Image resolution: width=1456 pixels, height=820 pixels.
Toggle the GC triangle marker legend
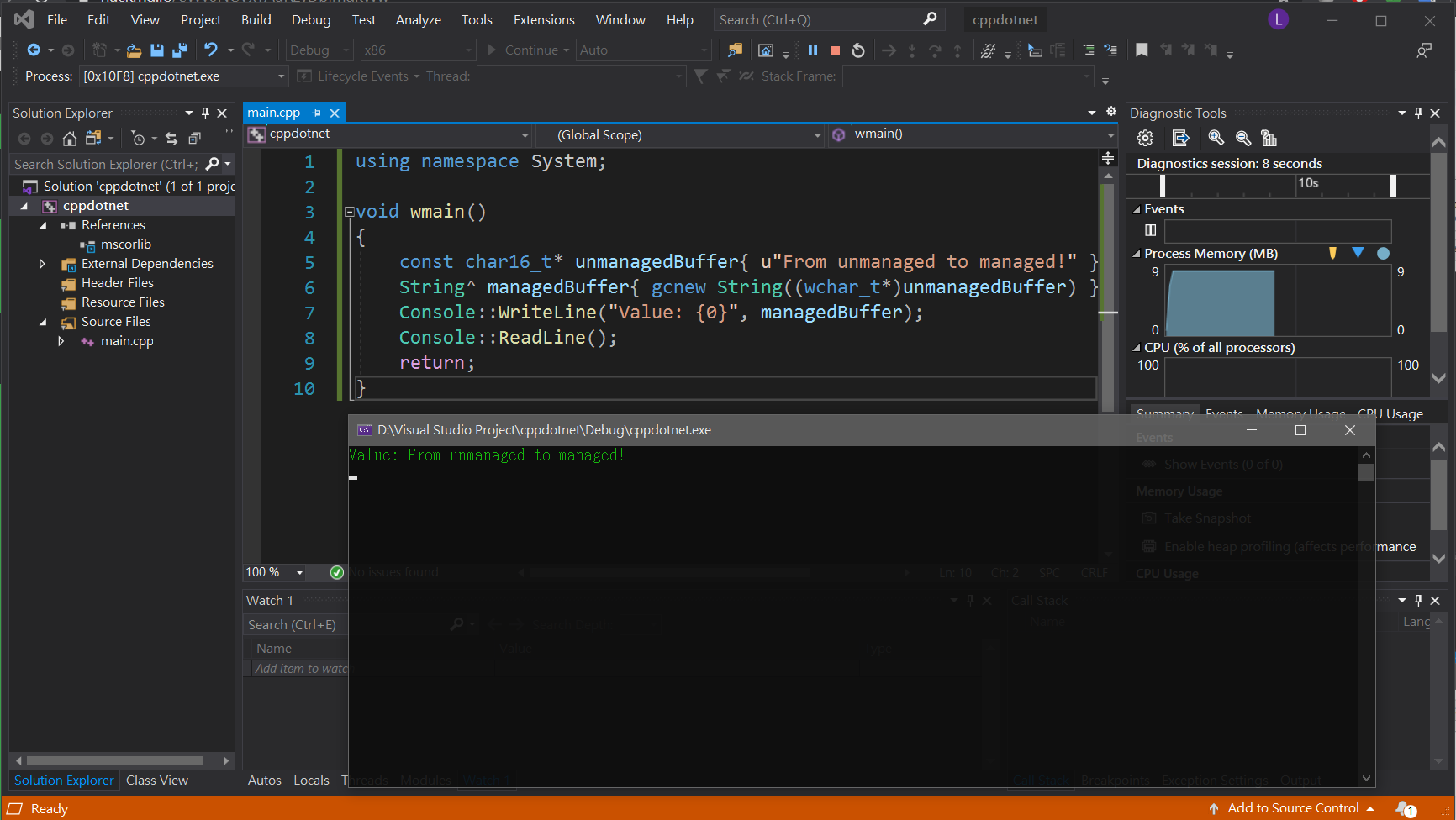(x=1358, y=253)
